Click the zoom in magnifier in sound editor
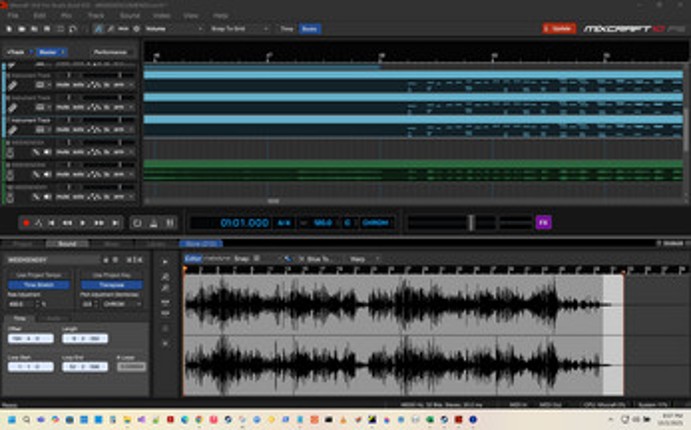This screenshot has height=430, width=691. click(165, 277)
